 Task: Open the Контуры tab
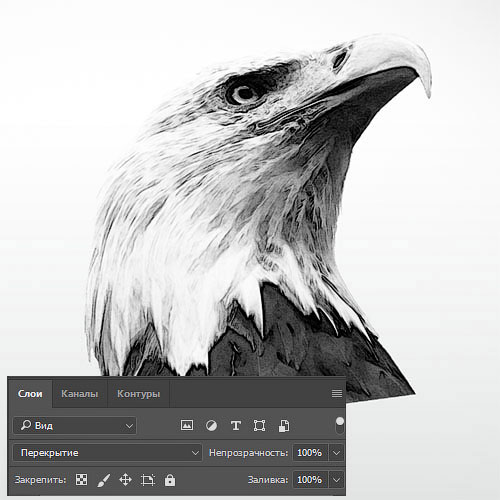click(138, 394)
